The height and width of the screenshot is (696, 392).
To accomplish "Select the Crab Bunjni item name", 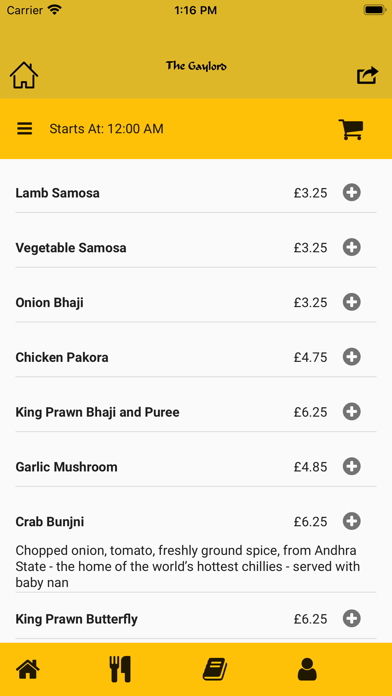I will tap(50, 522).
